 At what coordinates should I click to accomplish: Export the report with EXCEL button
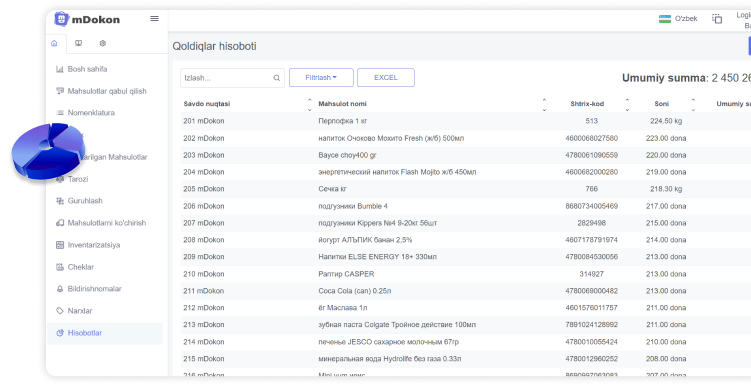coord(386,78)
